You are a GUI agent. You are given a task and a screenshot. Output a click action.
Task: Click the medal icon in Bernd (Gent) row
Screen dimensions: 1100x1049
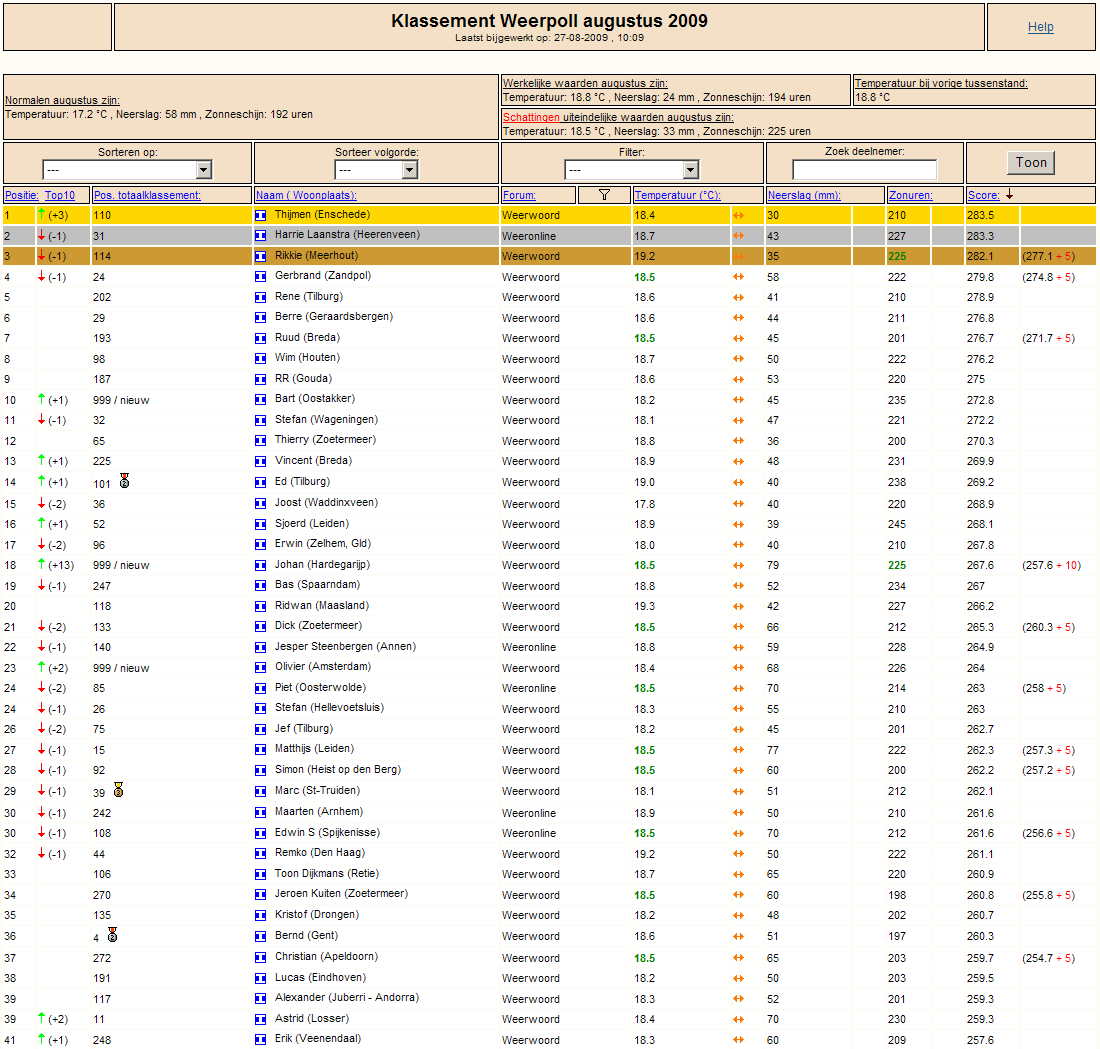pyautogui.click(x=112, y=935)
